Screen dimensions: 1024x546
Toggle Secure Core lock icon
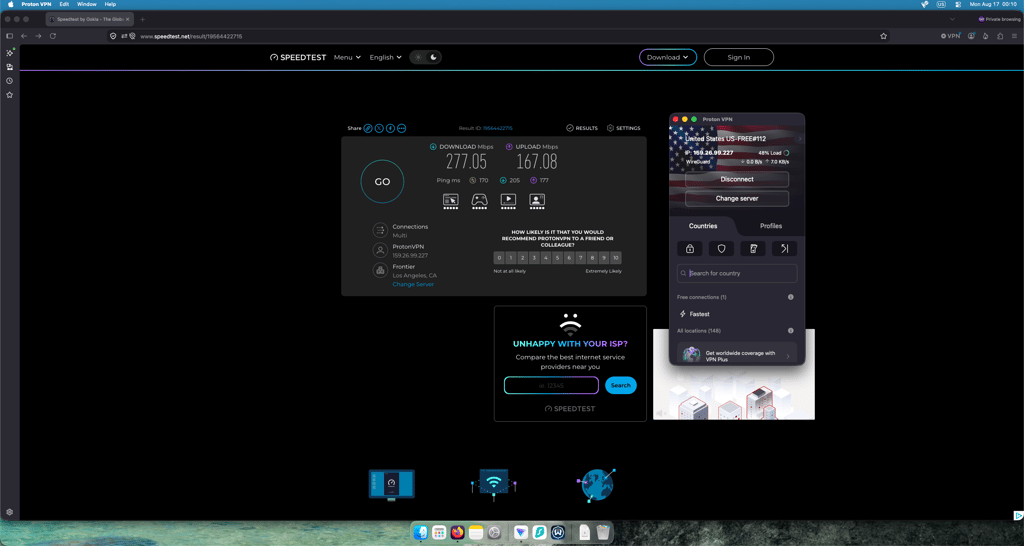[x=690, y=248]
